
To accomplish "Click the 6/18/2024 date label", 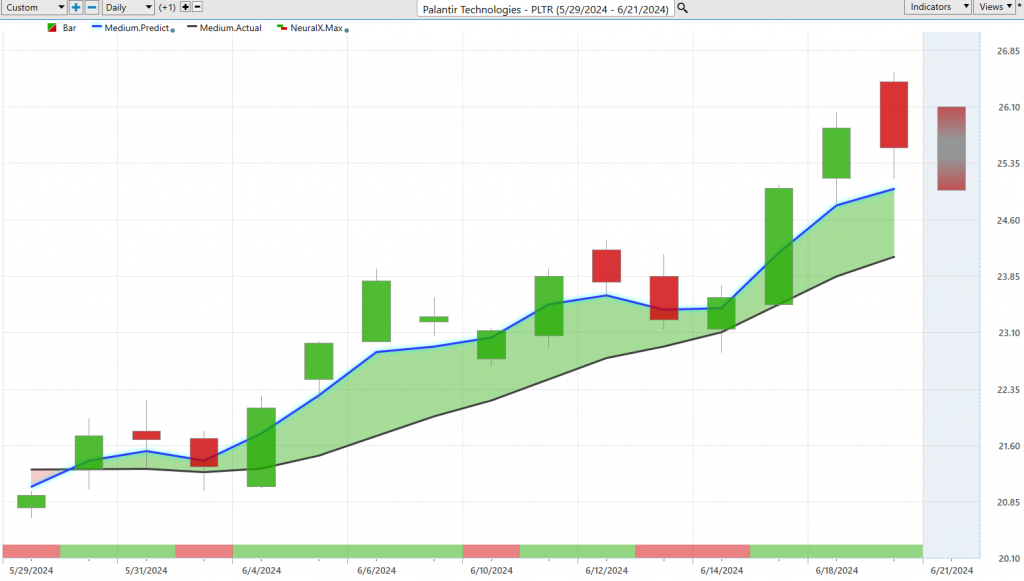I will [837, 571].
